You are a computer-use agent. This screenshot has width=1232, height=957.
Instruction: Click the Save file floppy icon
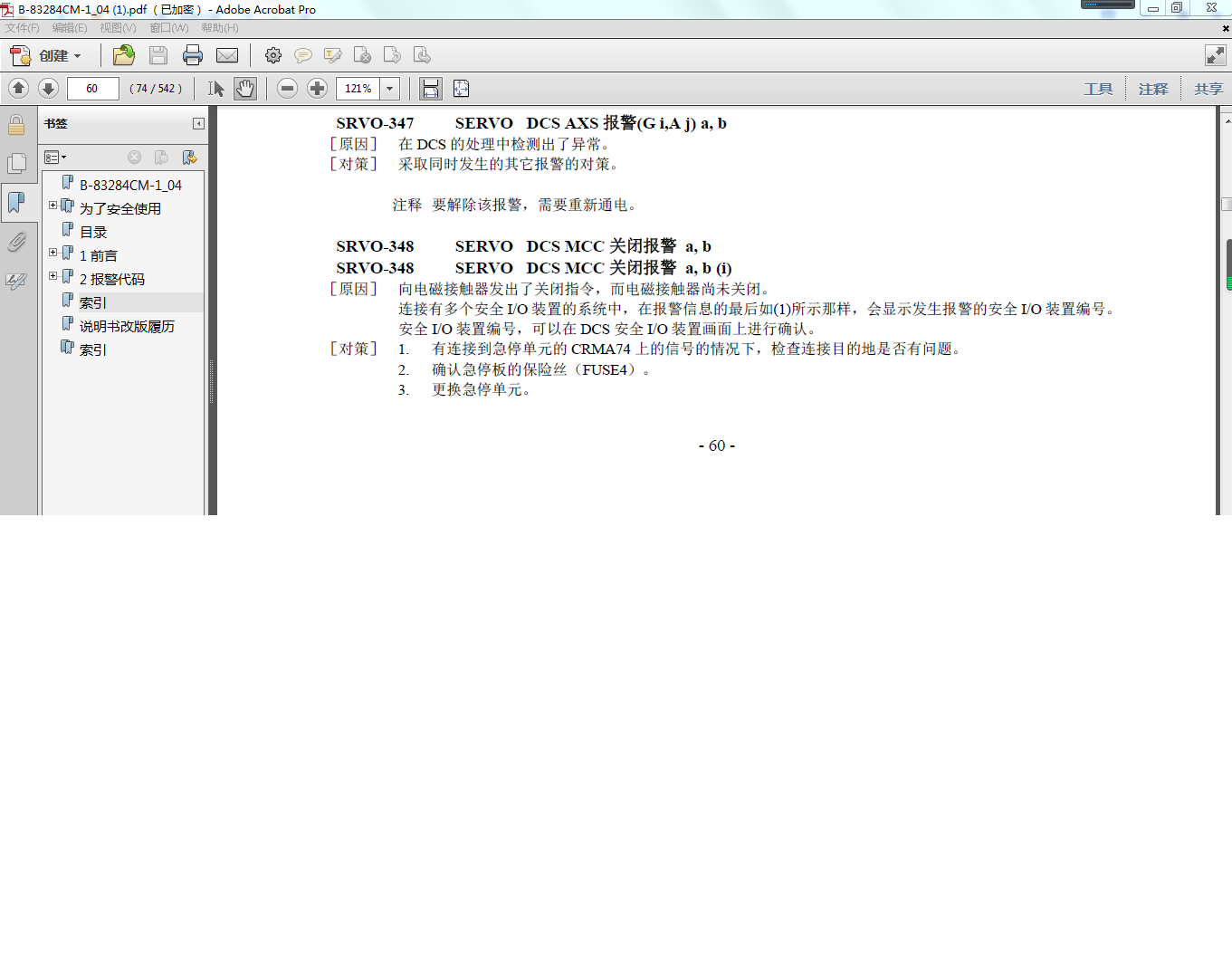[x=158, y=55]
